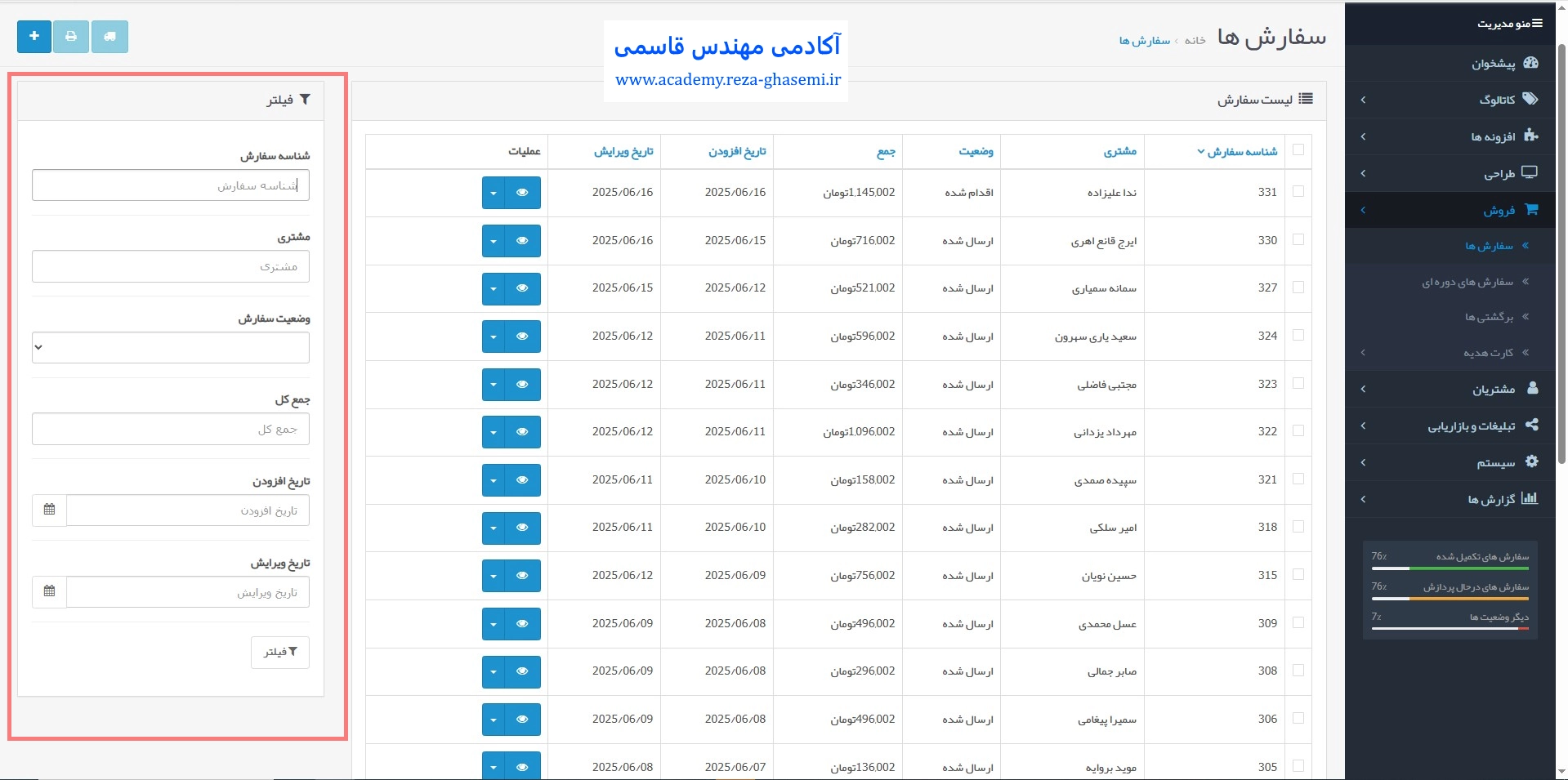View order 323 with the eye button
This screenshot has height=780, width=1568.
(523, 385)
